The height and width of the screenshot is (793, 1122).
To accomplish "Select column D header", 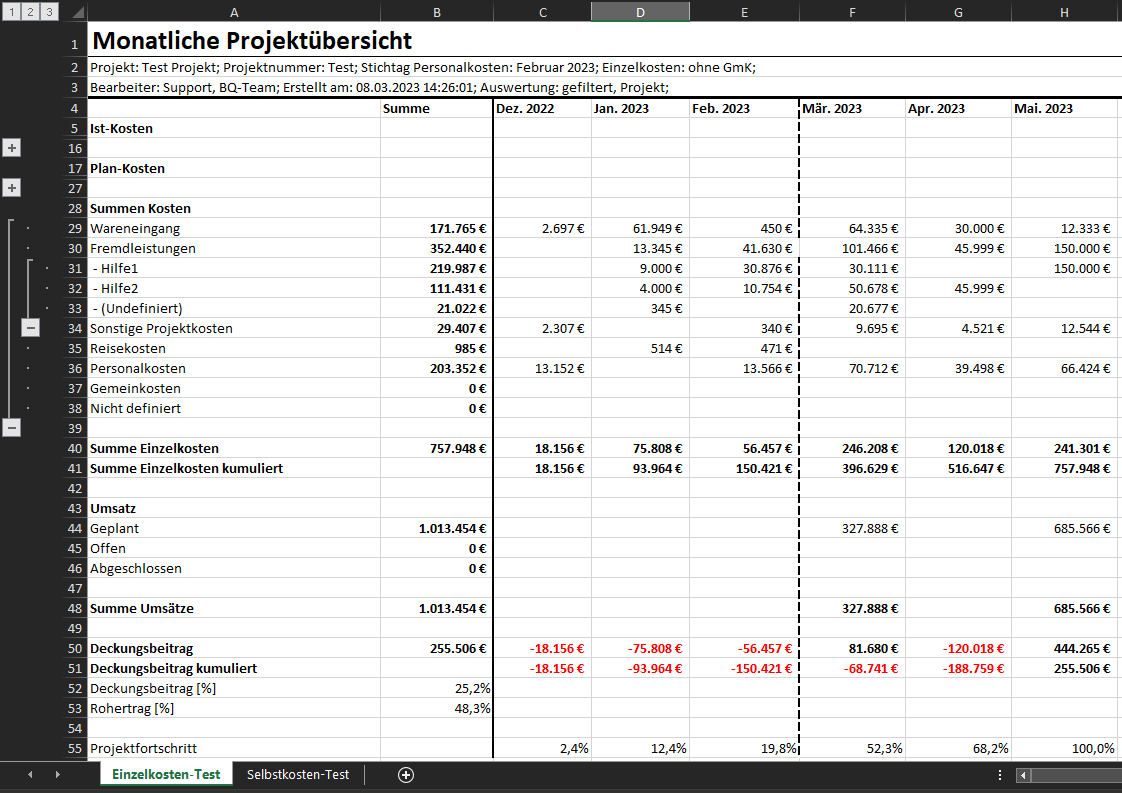I will (640, 12).
